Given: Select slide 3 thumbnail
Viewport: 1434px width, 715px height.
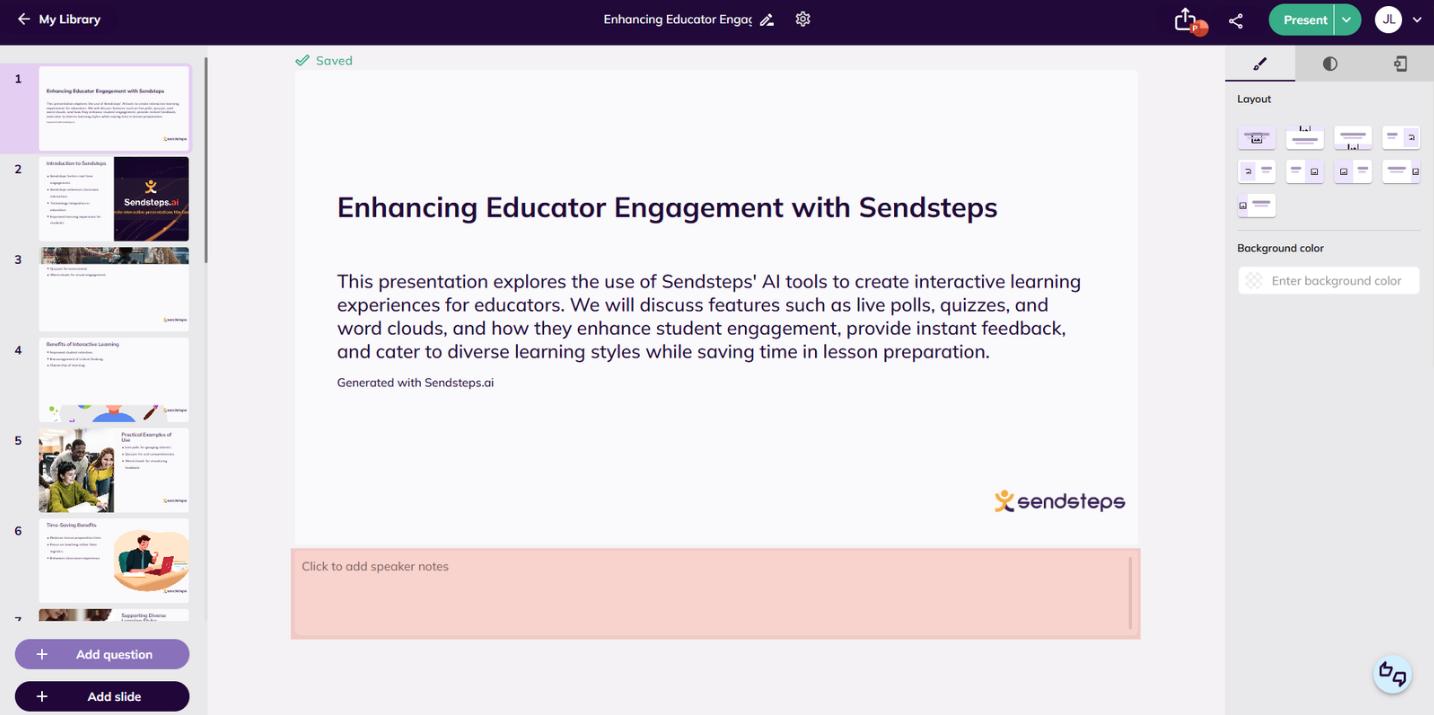Looking at the screenshot, I should click(x=114, y=290).
